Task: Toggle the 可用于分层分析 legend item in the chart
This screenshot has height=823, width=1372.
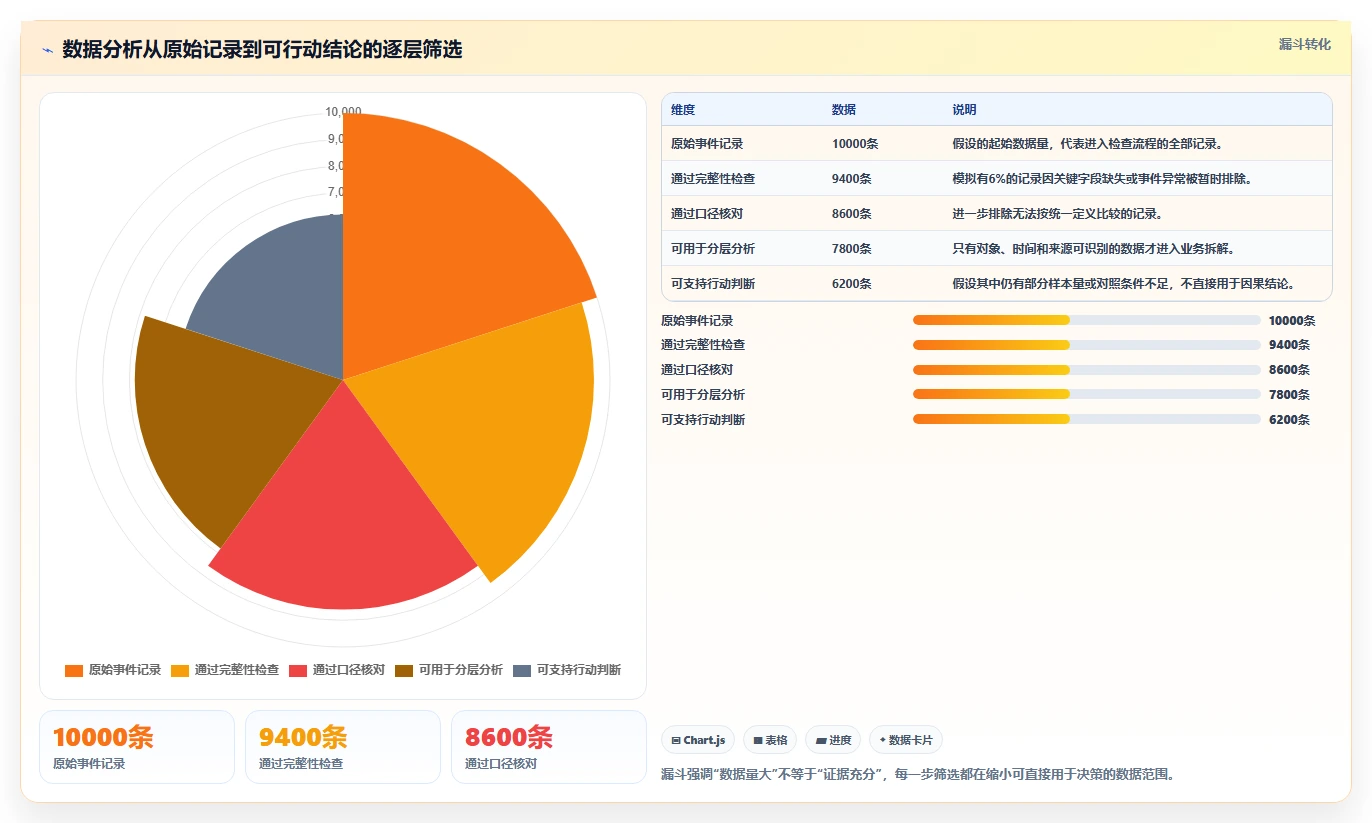Action: (x=449, y=670)
